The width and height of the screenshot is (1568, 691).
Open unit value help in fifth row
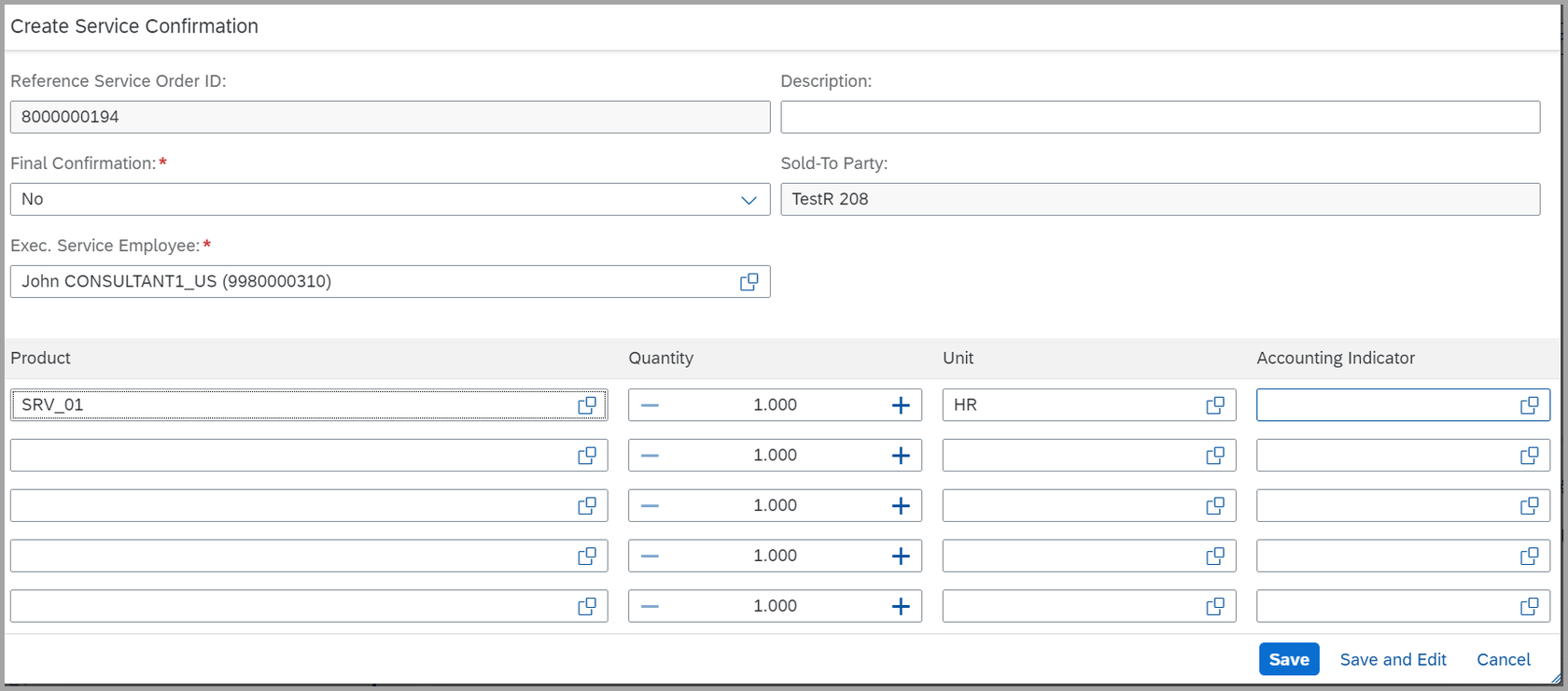click(x=1215, y=607)
